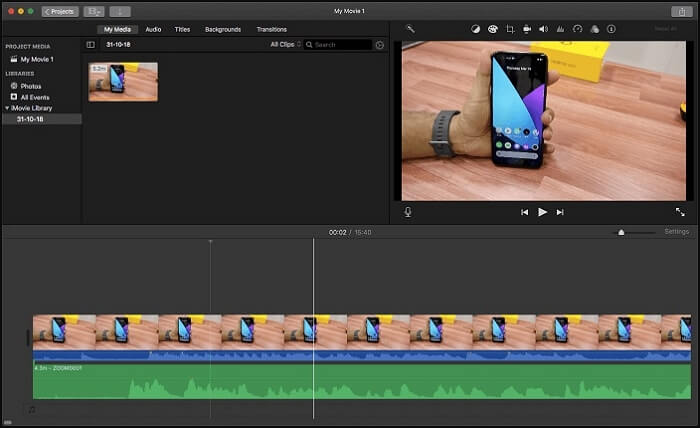The height and width of the screenshot is (428, 700).
Task: Click the microphone voiceover record icon
Action: (x=408, y=212)
